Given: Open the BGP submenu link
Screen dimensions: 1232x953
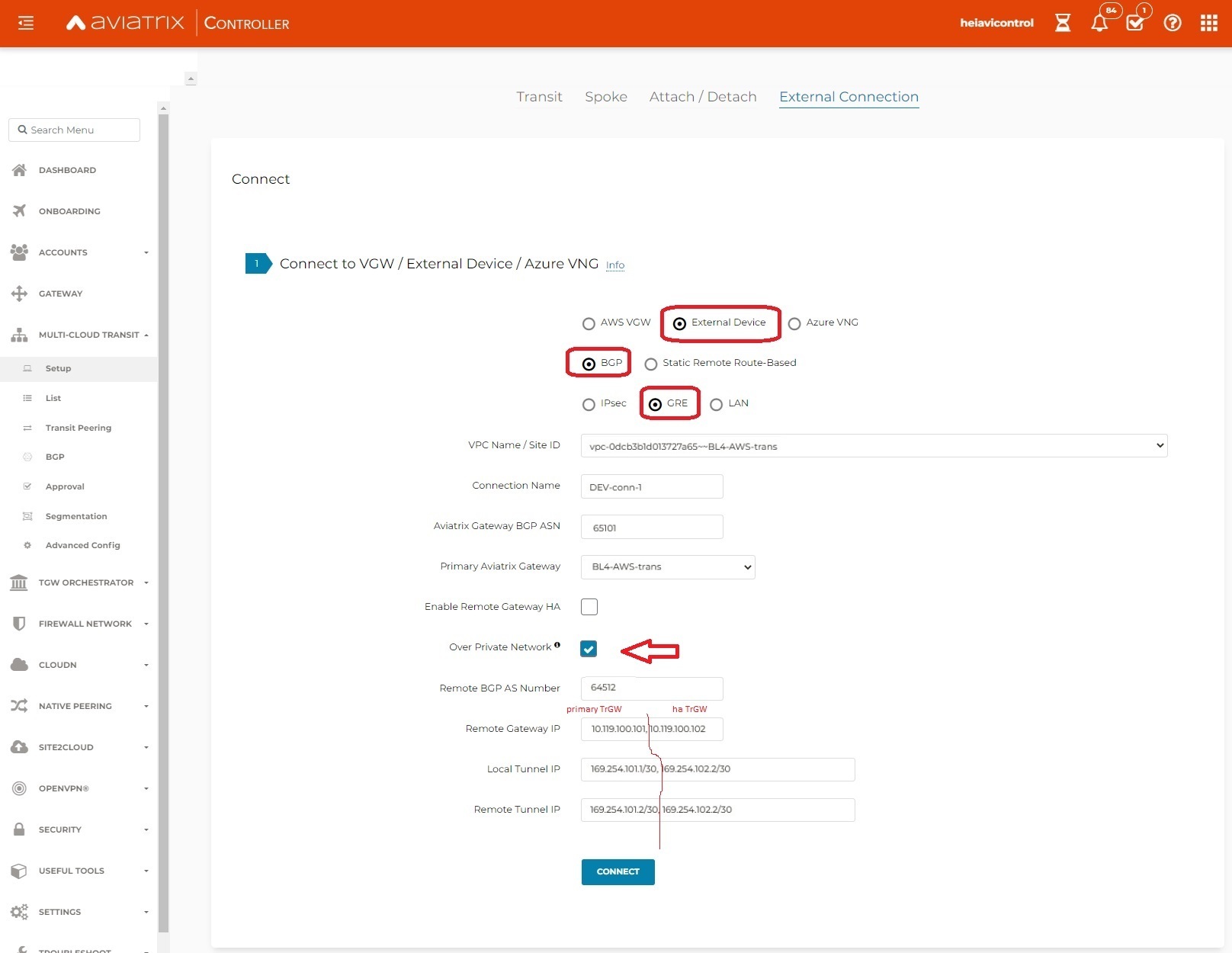Looking at the screenshot, I should [55, 457].
